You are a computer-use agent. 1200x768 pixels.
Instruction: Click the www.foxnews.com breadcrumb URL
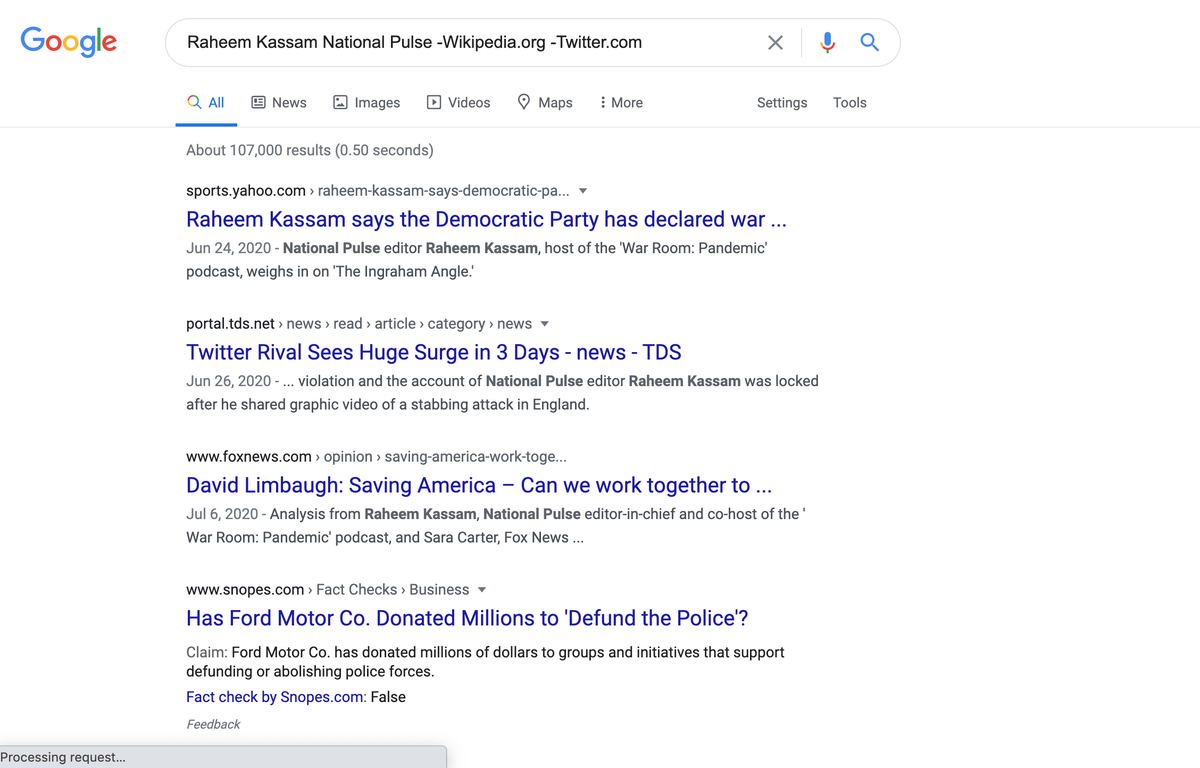pos(376,457)
